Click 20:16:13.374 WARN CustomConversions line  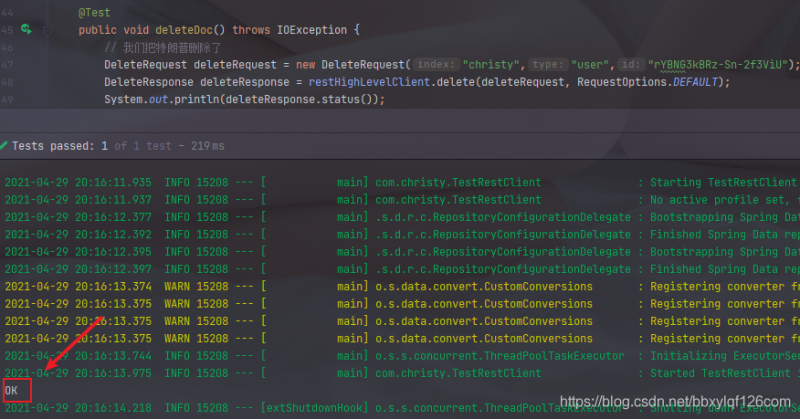402,286
